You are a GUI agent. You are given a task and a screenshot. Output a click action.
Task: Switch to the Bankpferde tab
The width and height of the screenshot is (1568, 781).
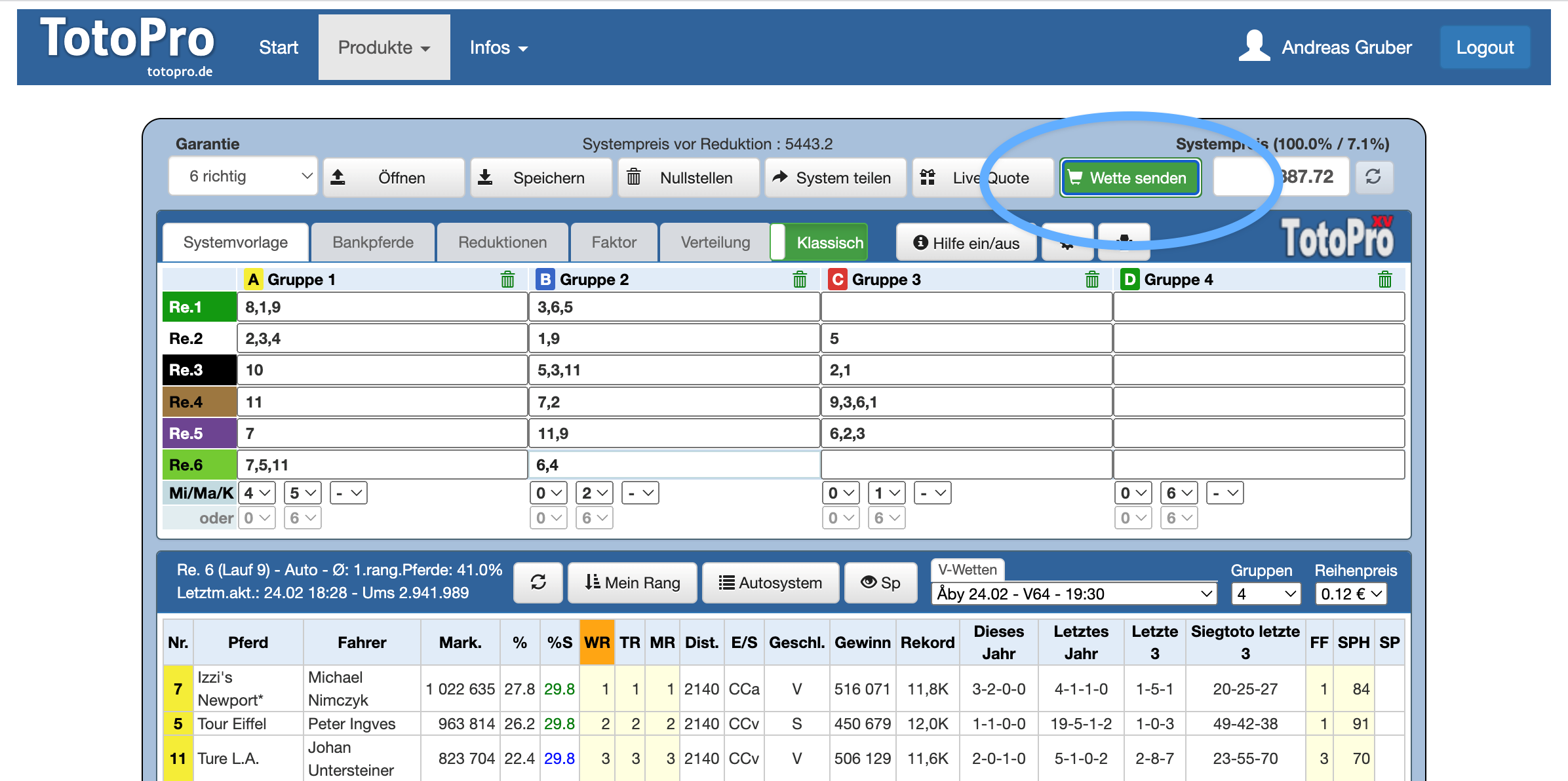pyautogui.click(x=373, y=242)
